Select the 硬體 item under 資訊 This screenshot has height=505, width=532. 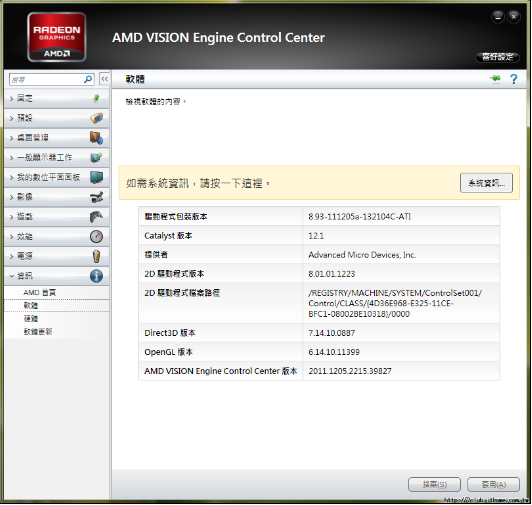pyautogui.click(x=31, y=319)
